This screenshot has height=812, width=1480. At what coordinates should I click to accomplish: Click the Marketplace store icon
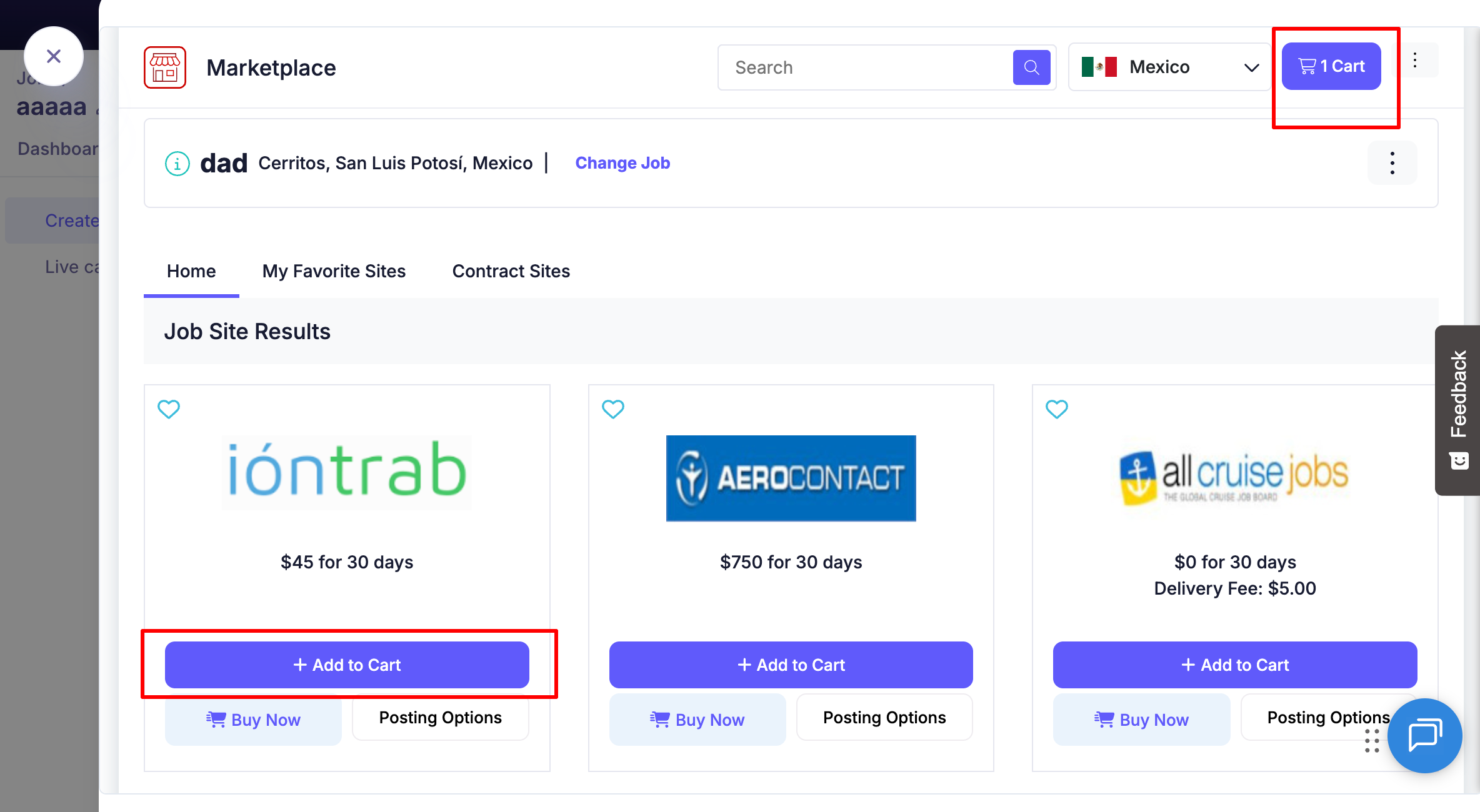(x=165, y=67)
